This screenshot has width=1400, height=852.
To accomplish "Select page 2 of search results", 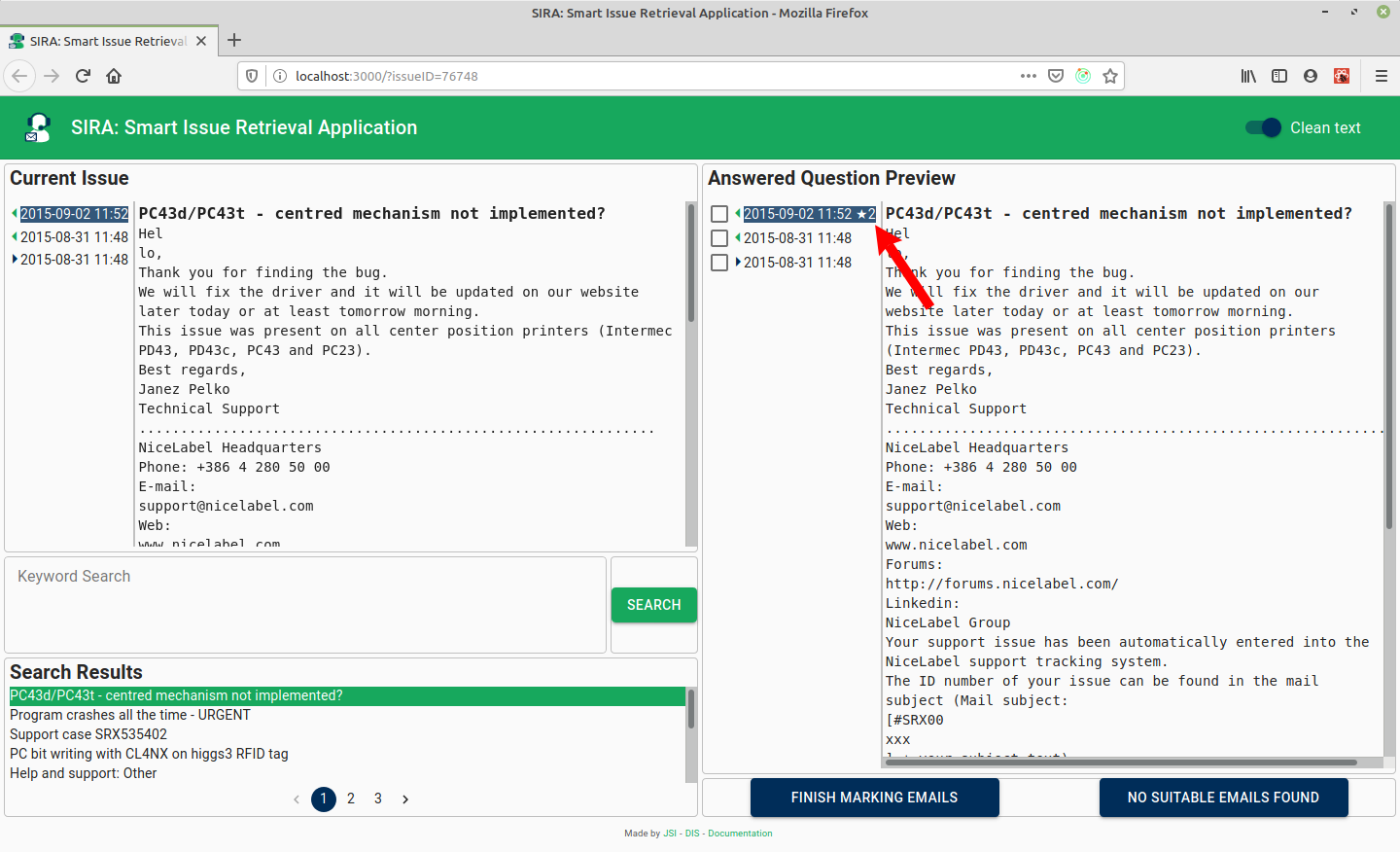I will pos(351,799).
